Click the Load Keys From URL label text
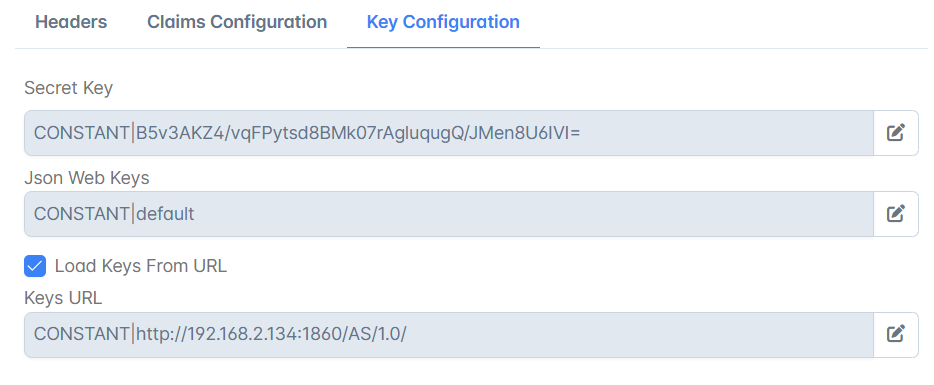 pyautogui.click(x=141, y=266)
